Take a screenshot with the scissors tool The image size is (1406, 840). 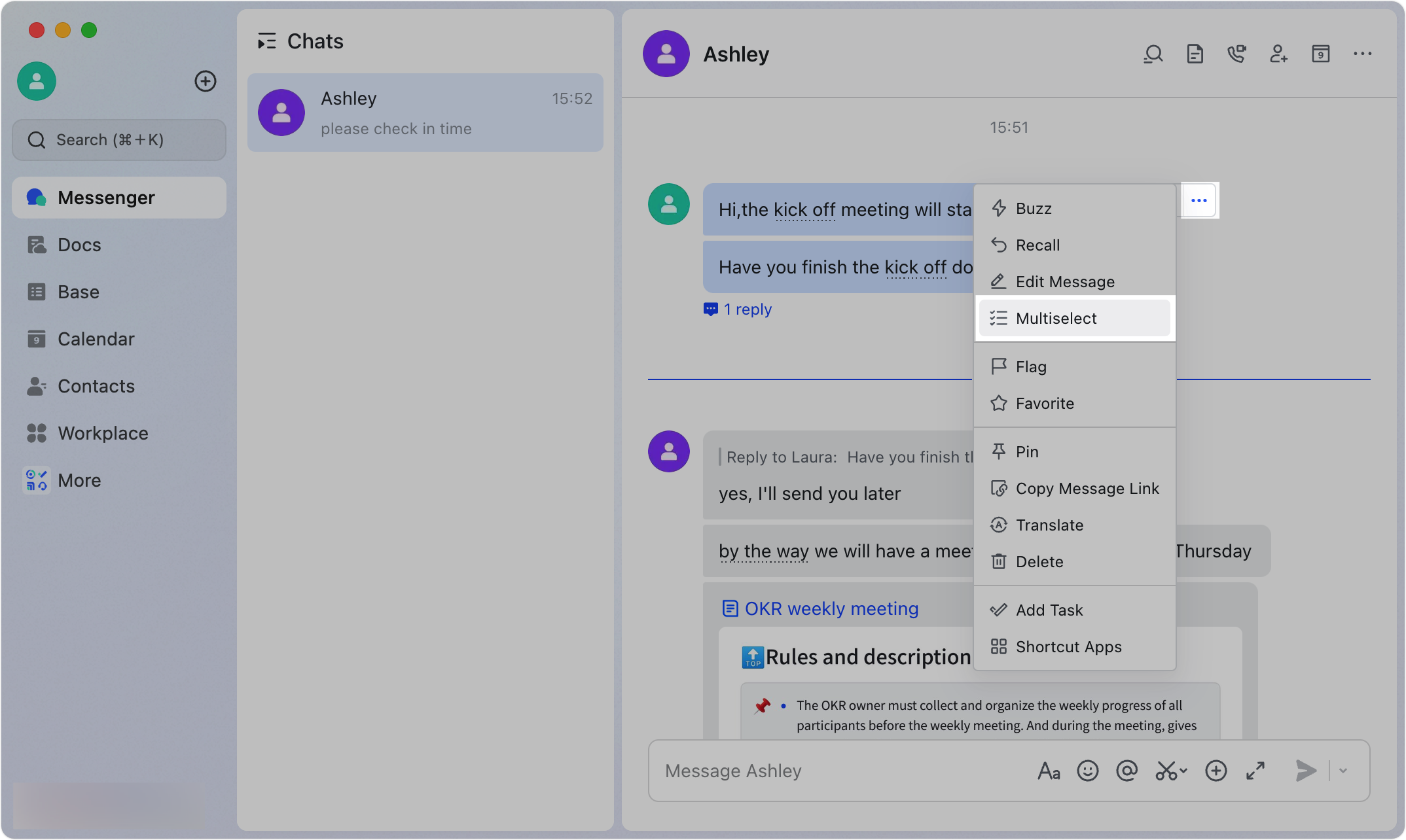(x=1165, y=771)
